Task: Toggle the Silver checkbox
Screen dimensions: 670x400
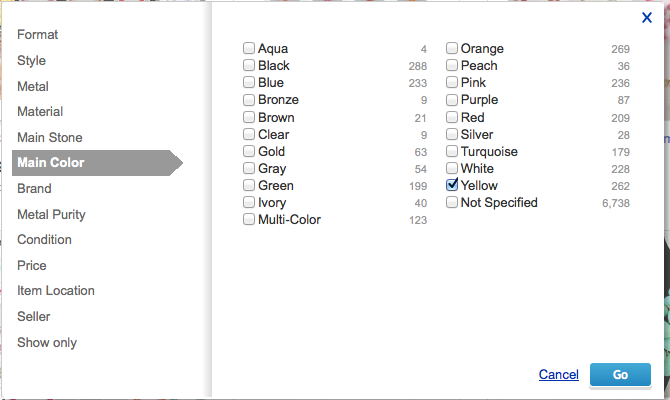Action: point(452,134)
